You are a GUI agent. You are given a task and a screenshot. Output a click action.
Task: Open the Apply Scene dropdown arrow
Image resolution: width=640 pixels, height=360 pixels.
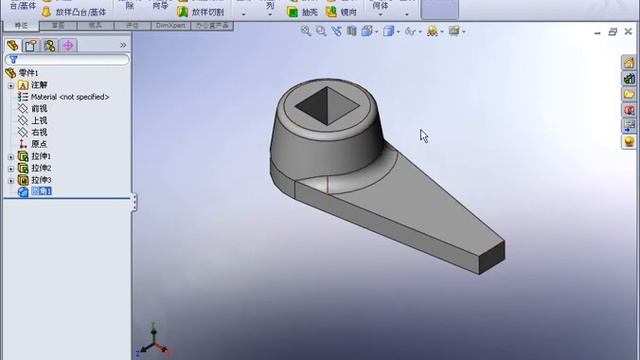(442, 32)
